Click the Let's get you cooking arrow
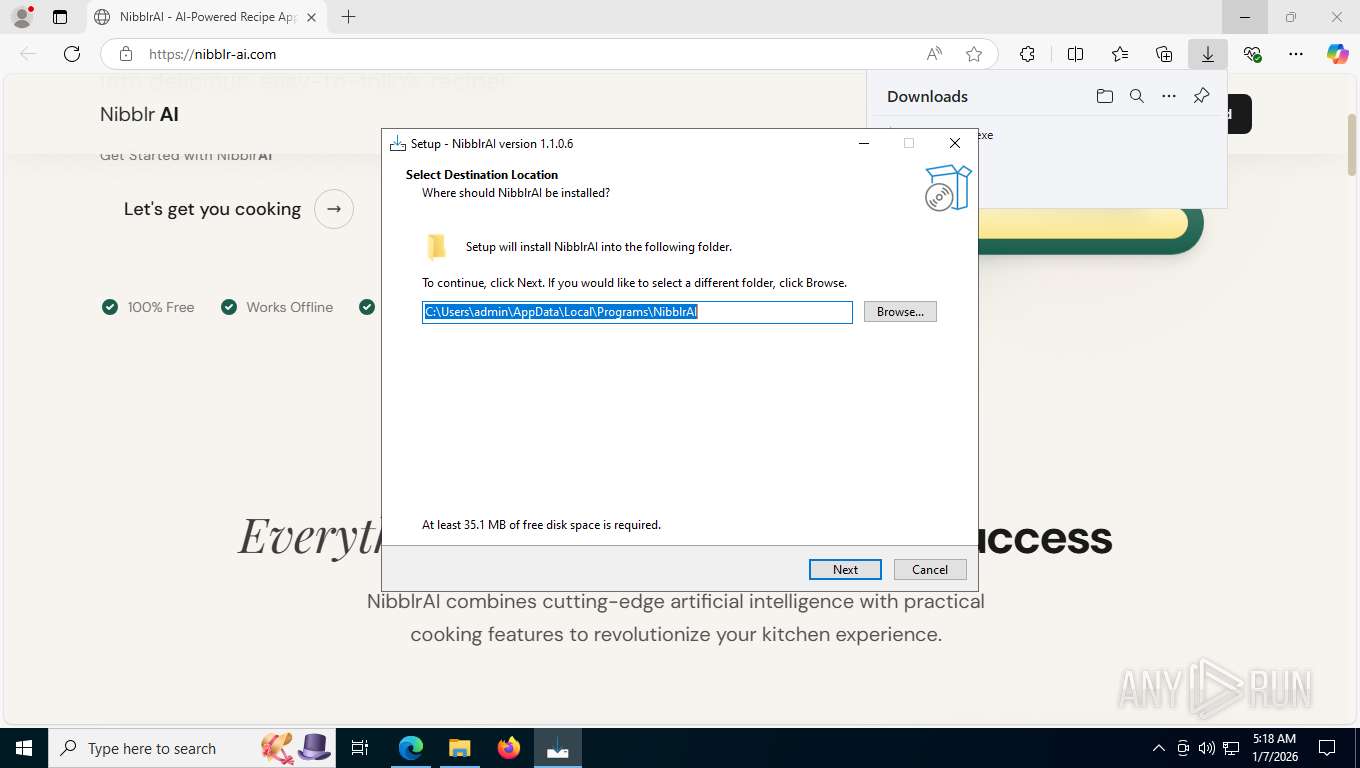Viewport: 1360px width, 768px height. (334, 209)
